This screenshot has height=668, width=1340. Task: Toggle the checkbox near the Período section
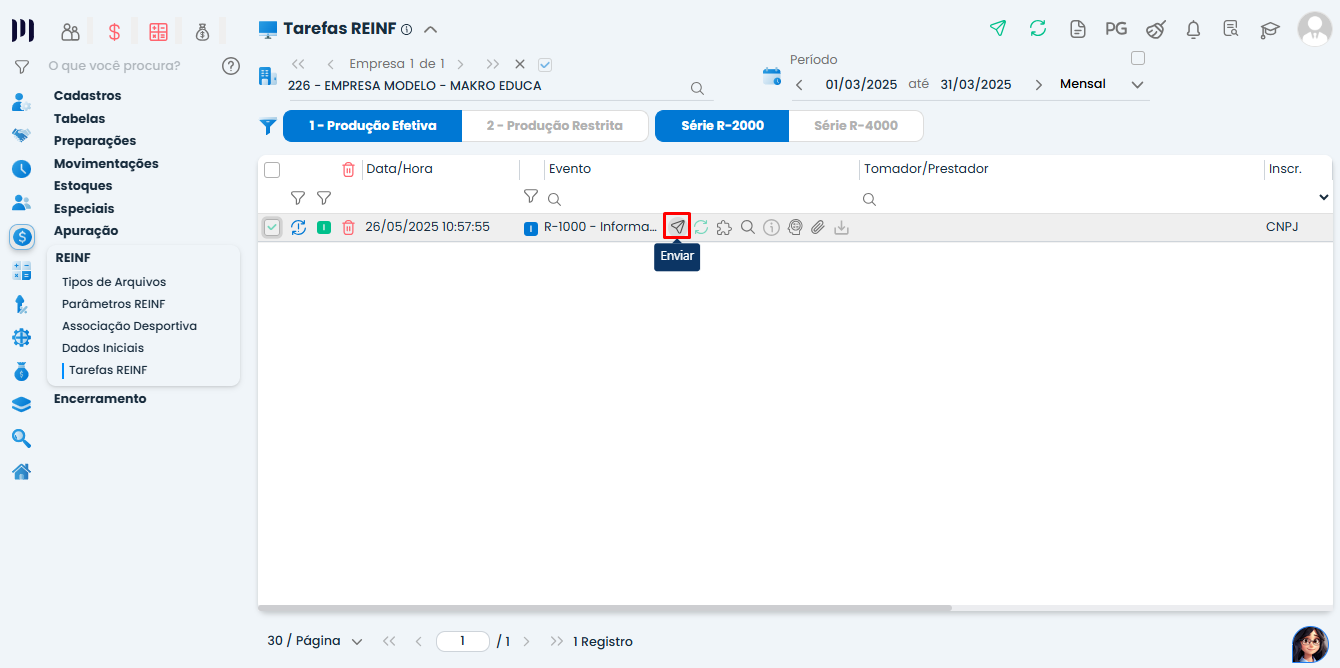(1137, 58)
